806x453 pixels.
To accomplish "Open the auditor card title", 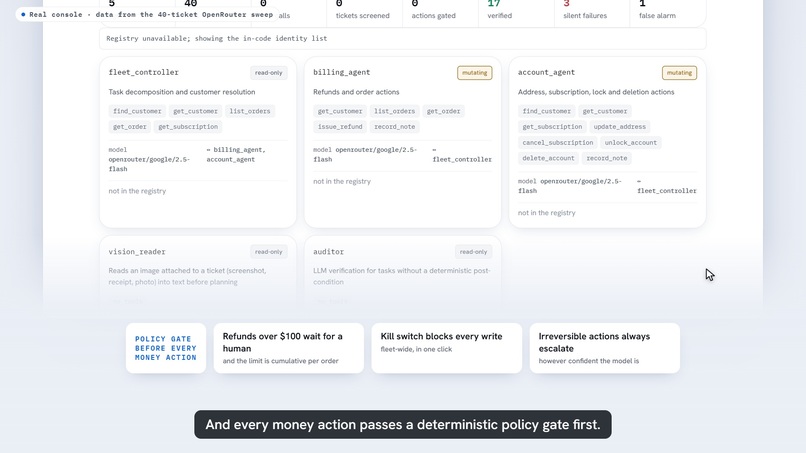I will (328, 252).
